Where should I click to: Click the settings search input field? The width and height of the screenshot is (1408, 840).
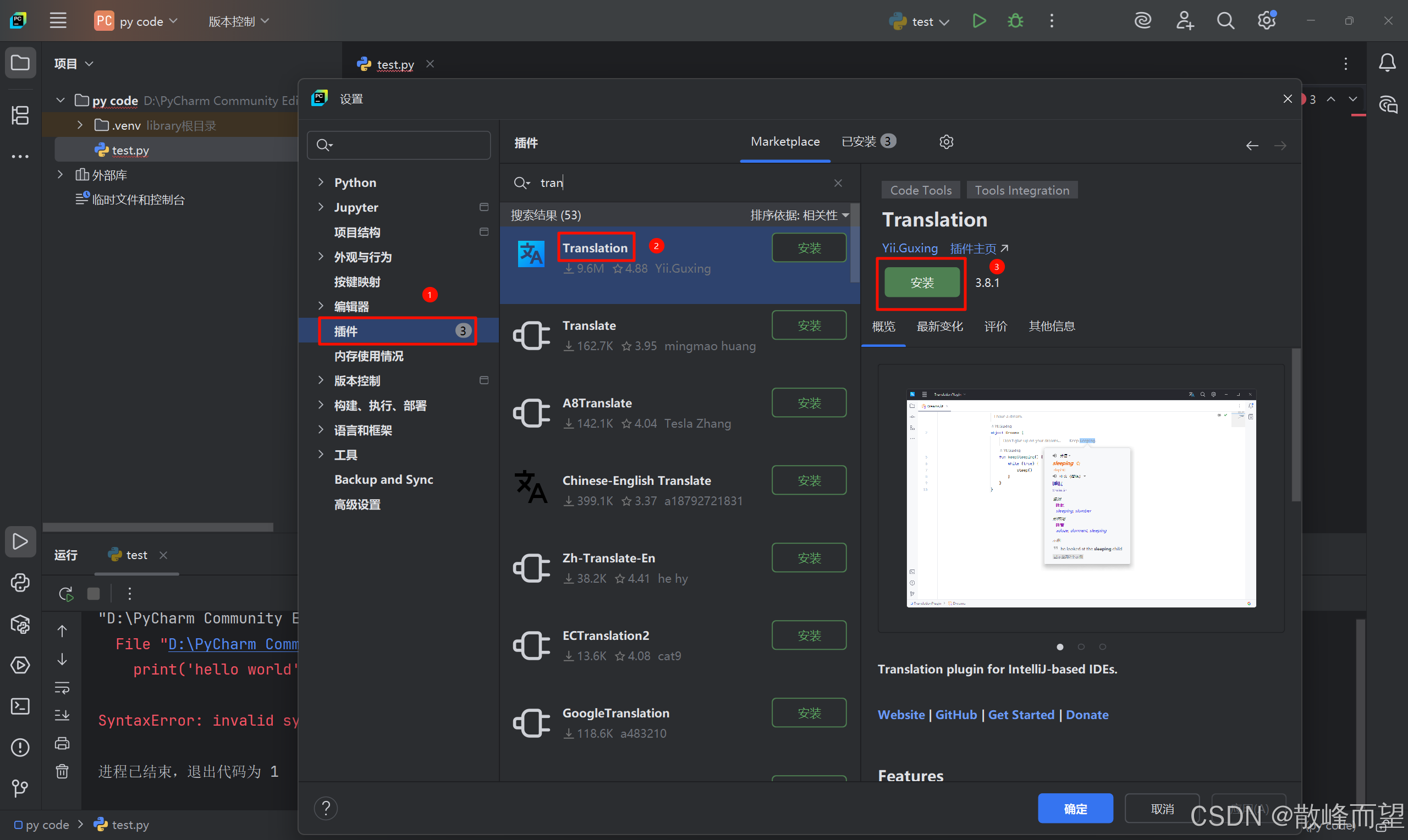(x=408, y=145)
